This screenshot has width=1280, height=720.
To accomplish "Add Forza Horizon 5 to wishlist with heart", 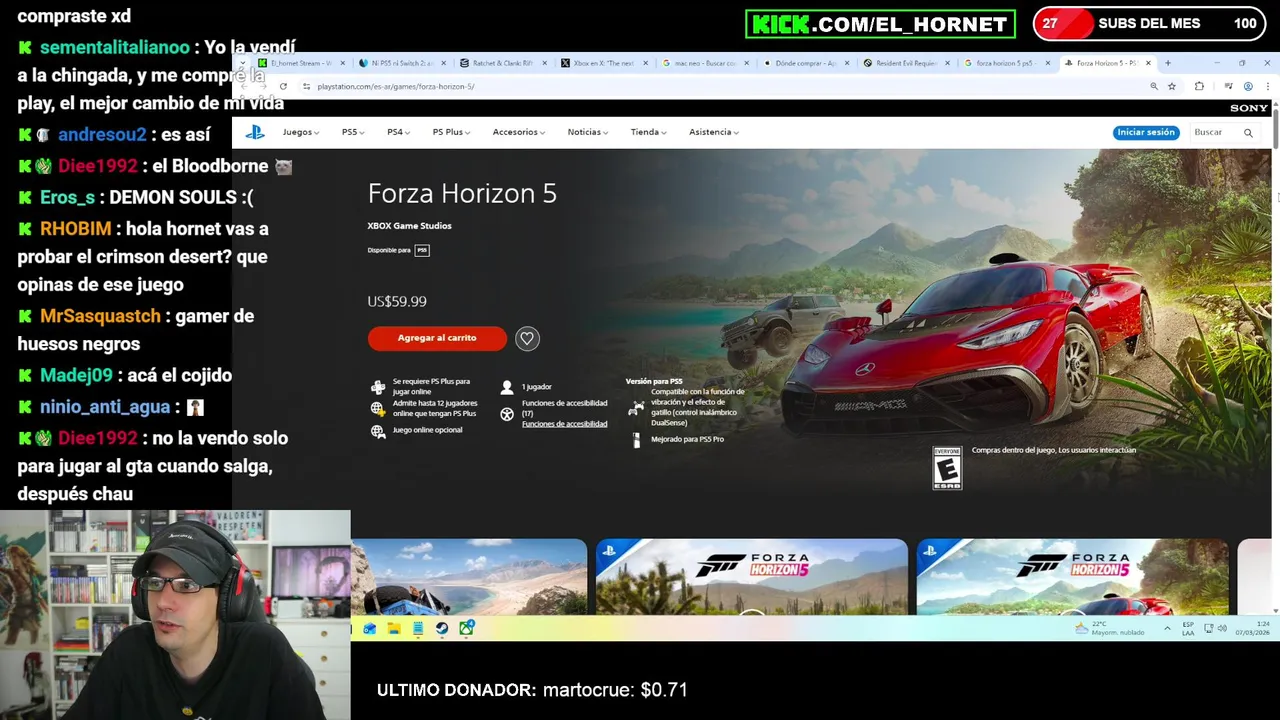I will point(527,338).
